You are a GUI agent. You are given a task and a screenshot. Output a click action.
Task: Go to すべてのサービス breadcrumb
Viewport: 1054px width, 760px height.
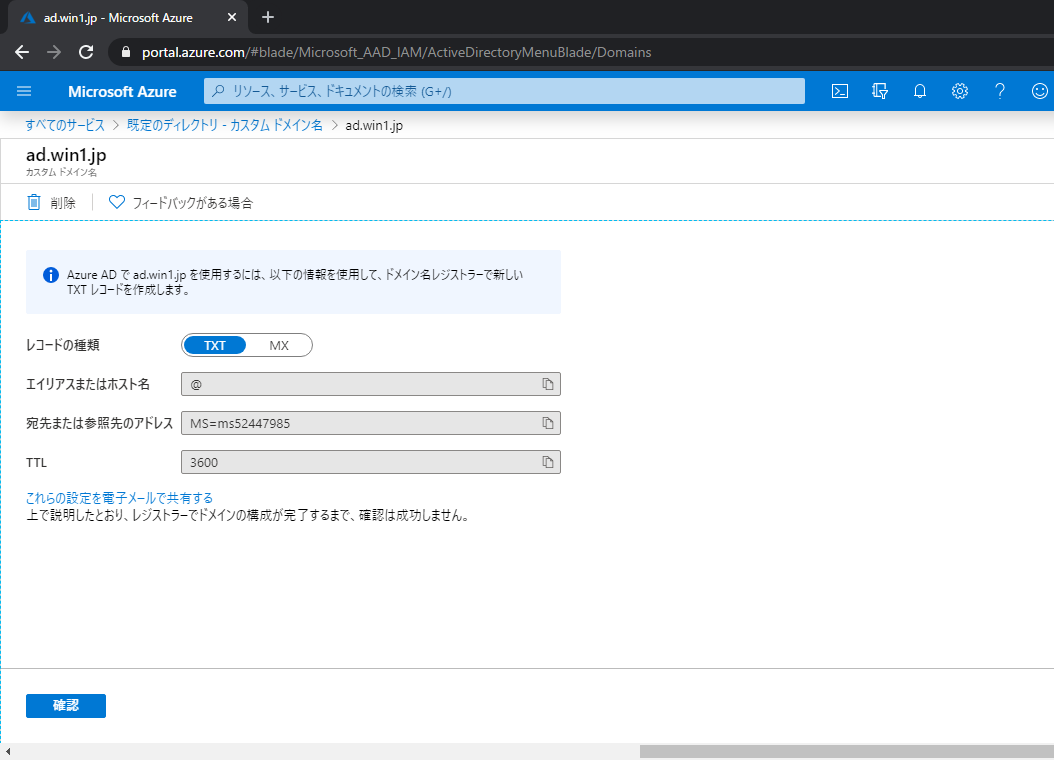pyautogui.click(x=65, y=125)
